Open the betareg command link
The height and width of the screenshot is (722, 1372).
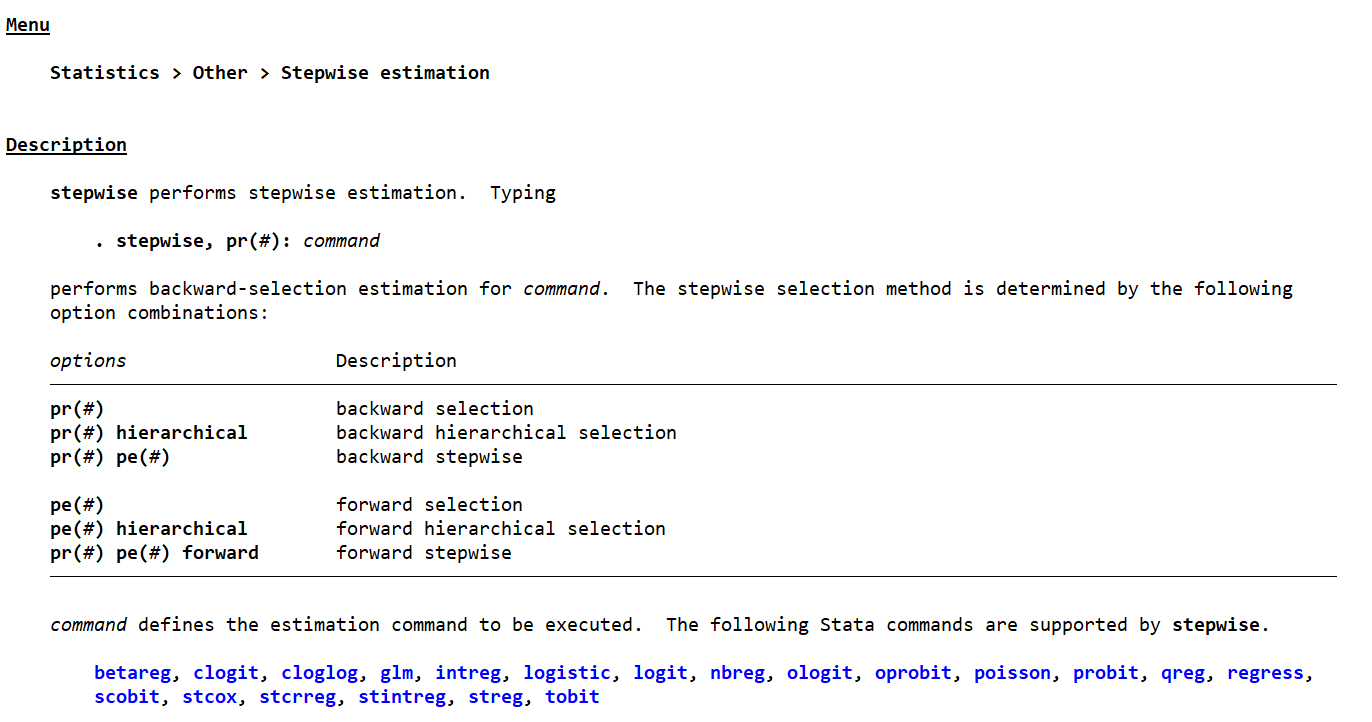132,673
